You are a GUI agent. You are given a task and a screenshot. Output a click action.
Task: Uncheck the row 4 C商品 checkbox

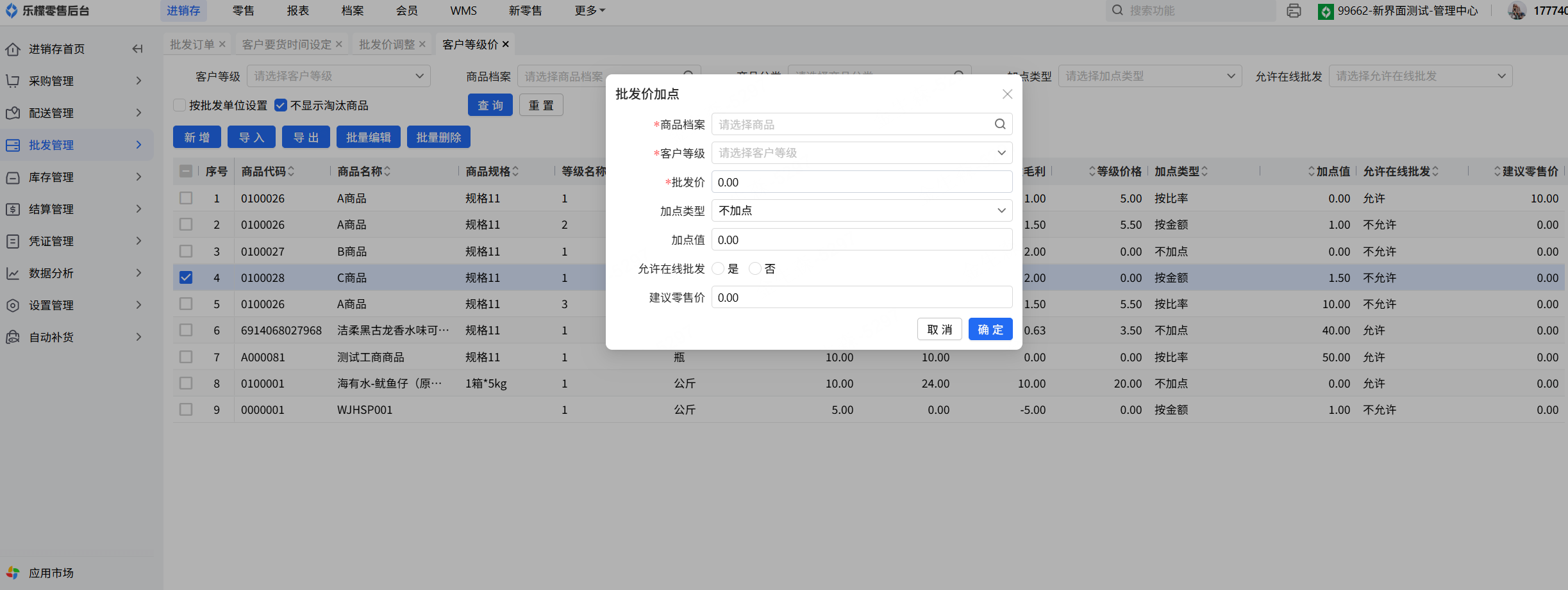point(186,277)
